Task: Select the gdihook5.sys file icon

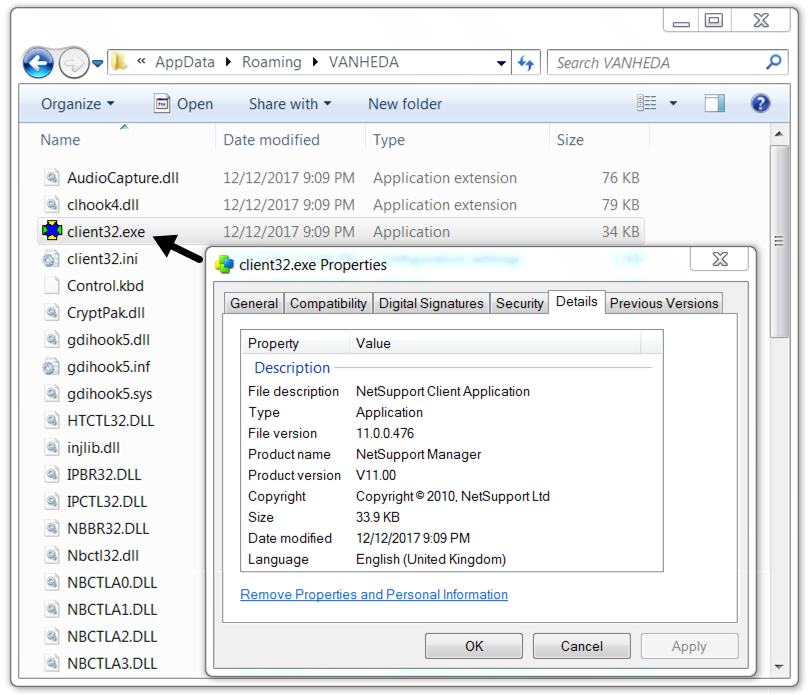Action: pyautogui.click(x=51, y=393)
